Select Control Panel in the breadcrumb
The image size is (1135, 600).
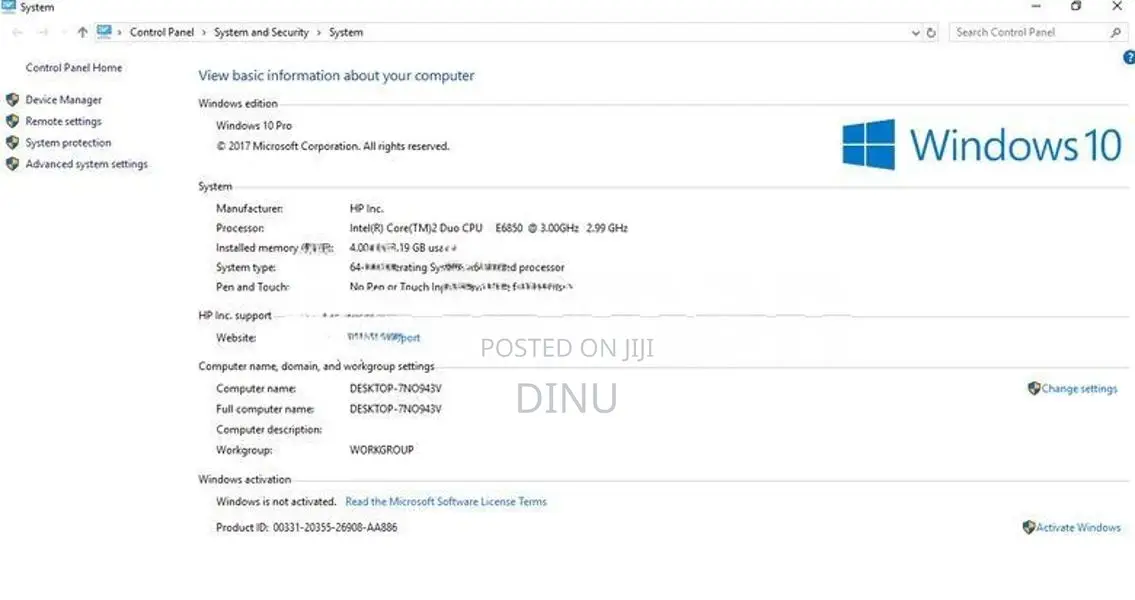coord(162,33)
